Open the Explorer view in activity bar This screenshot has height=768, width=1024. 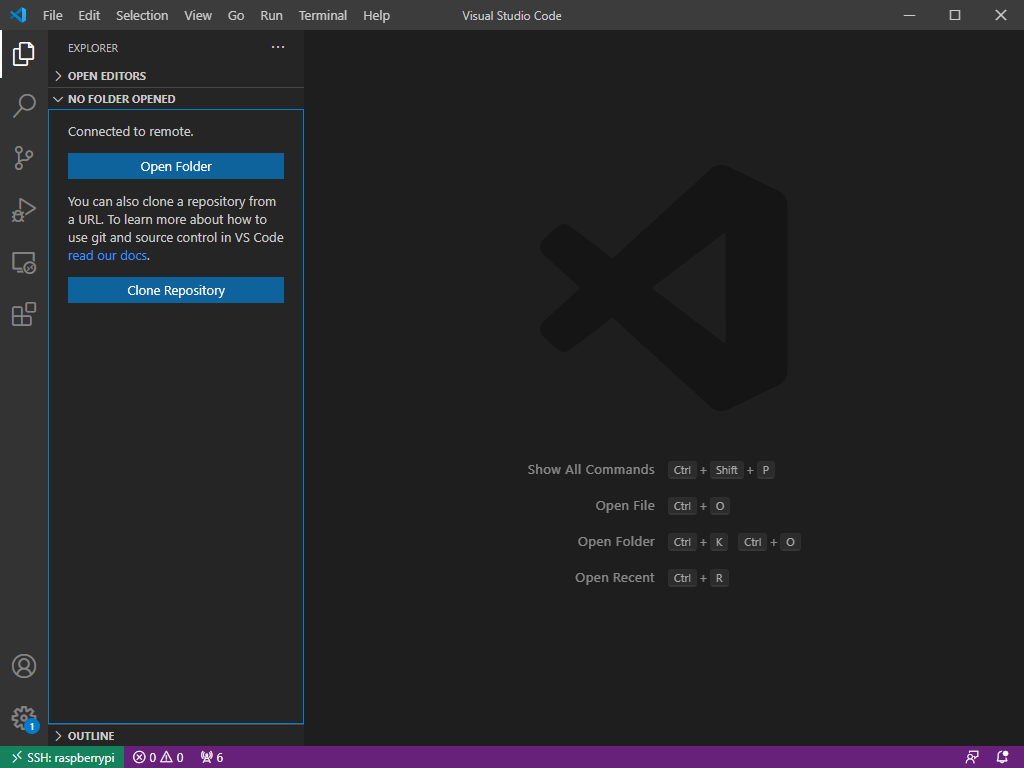tap(24, 54)
